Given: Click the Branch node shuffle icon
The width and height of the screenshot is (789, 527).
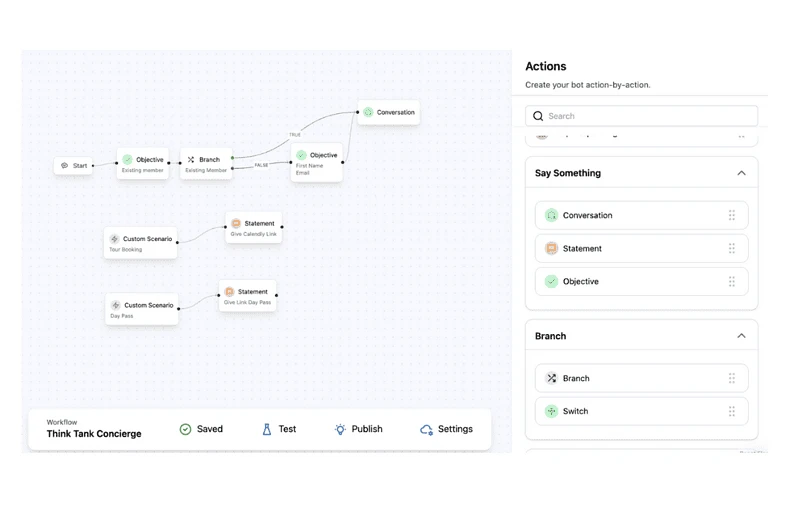Looking at the screenshot, I should pyautogui.click(x=191, y=160).
